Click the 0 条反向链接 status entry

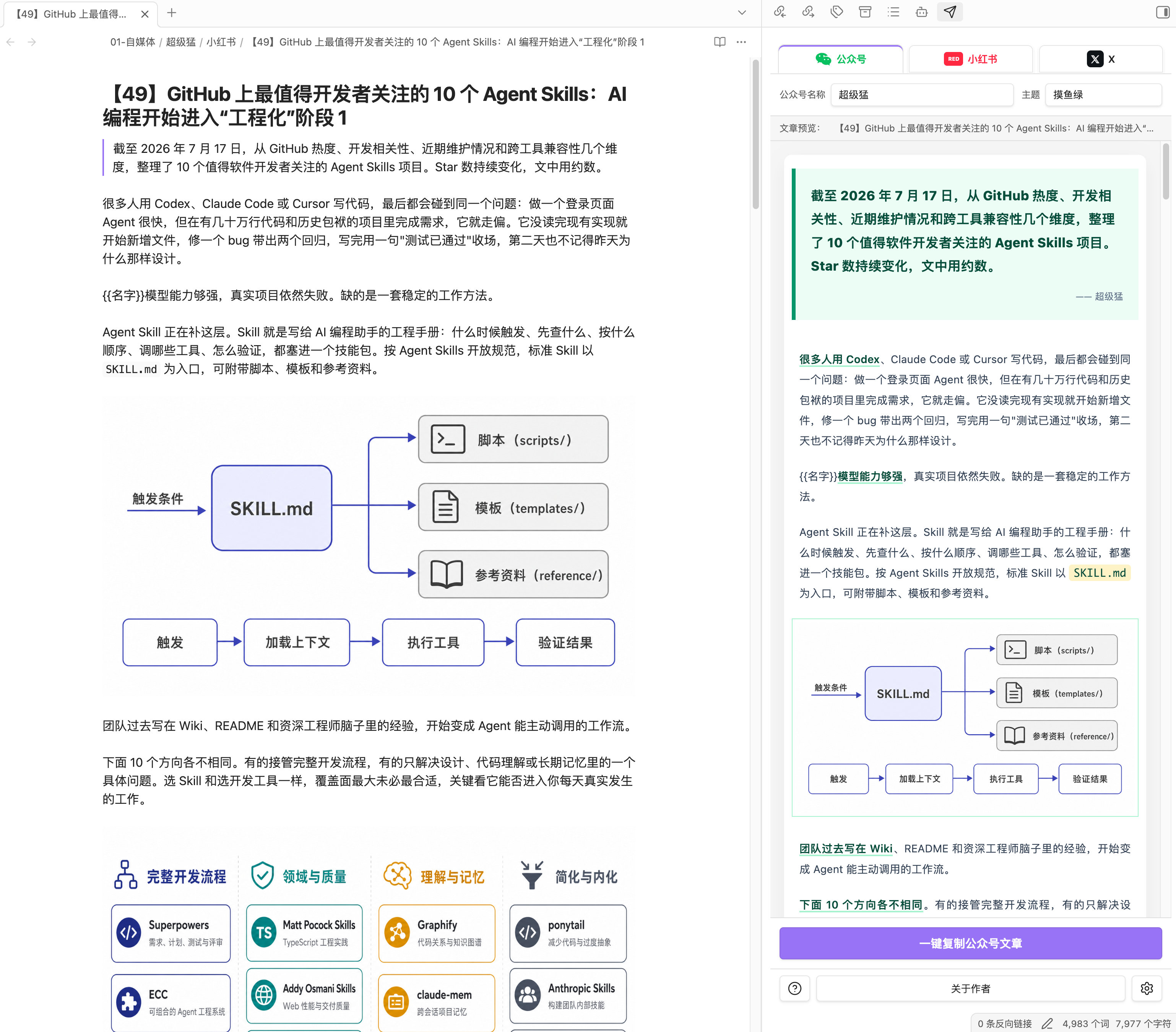[x=1005, y=1023]
